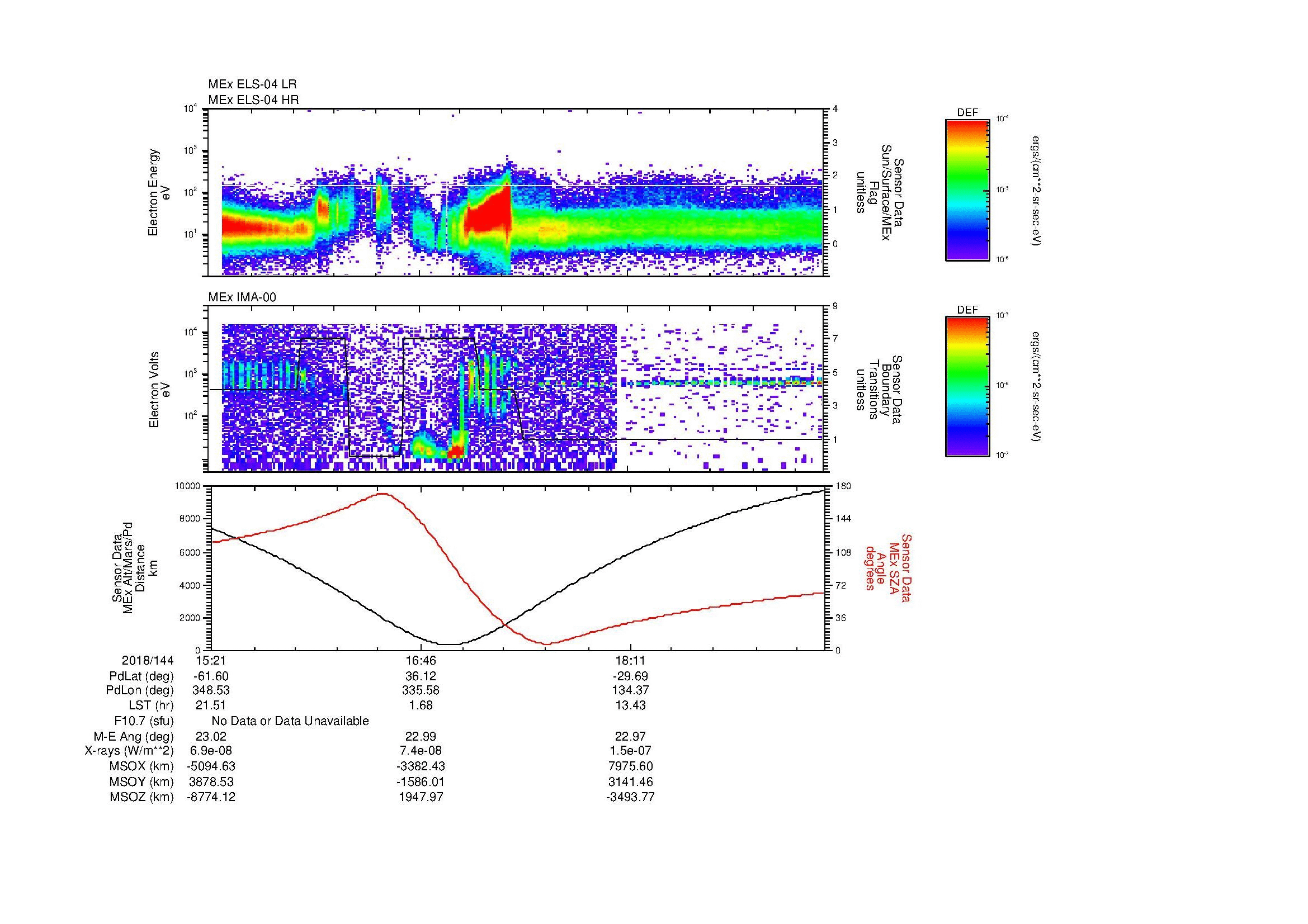Click the MSOY value '-1586.01'
The image size is (1308, 924).
421,781
